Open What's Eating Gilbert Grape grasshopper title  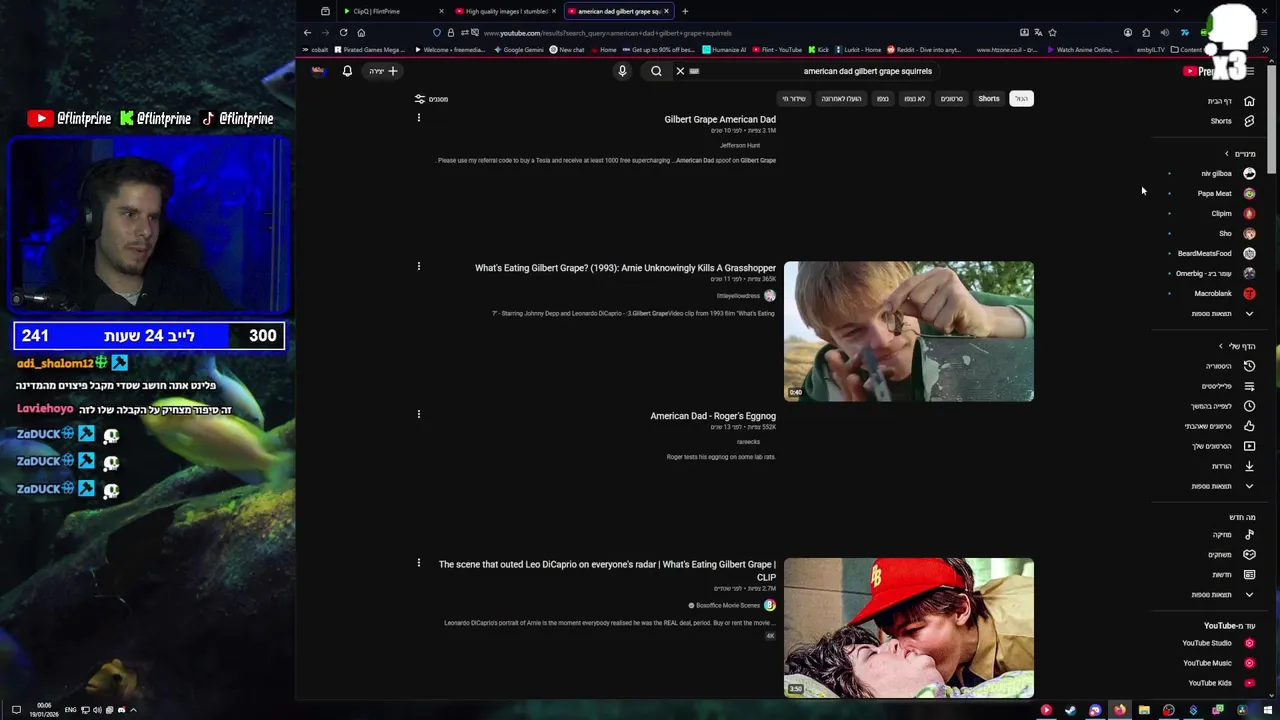point(625,268)
